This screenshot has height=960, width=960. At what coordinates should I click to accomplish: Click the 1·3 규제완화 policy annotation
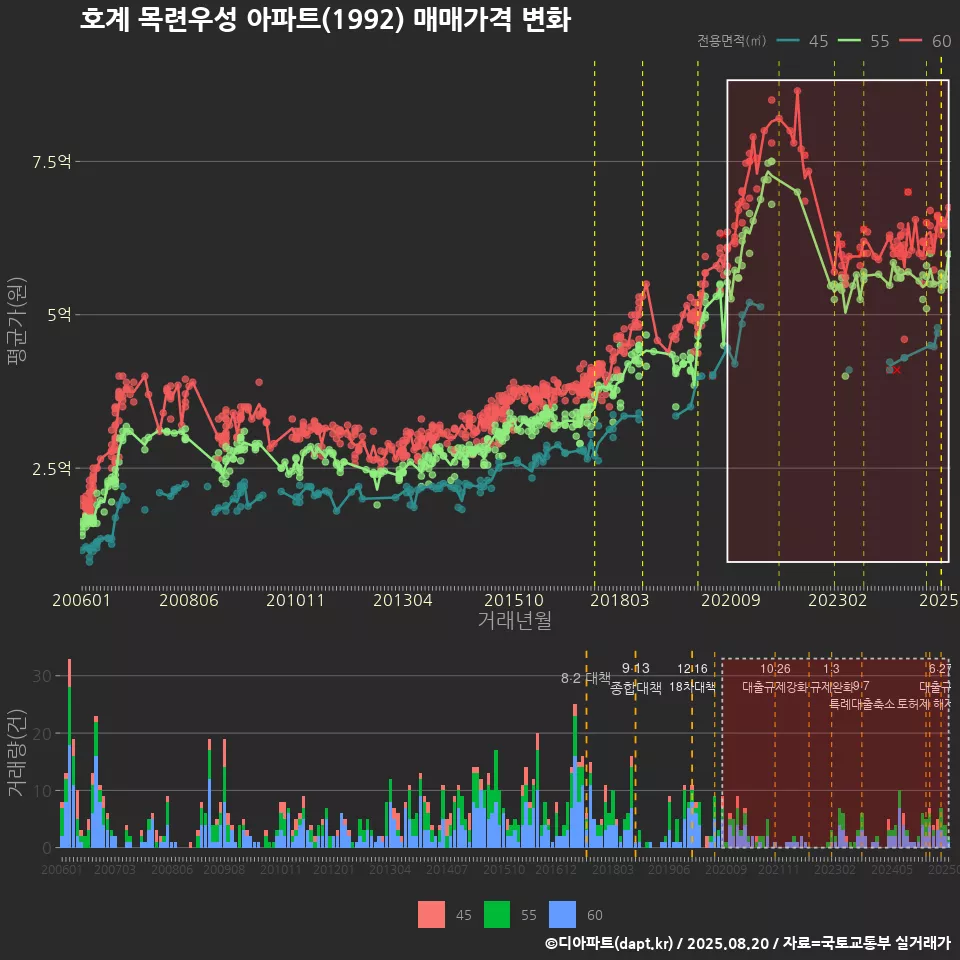click(x=831, y=678)
